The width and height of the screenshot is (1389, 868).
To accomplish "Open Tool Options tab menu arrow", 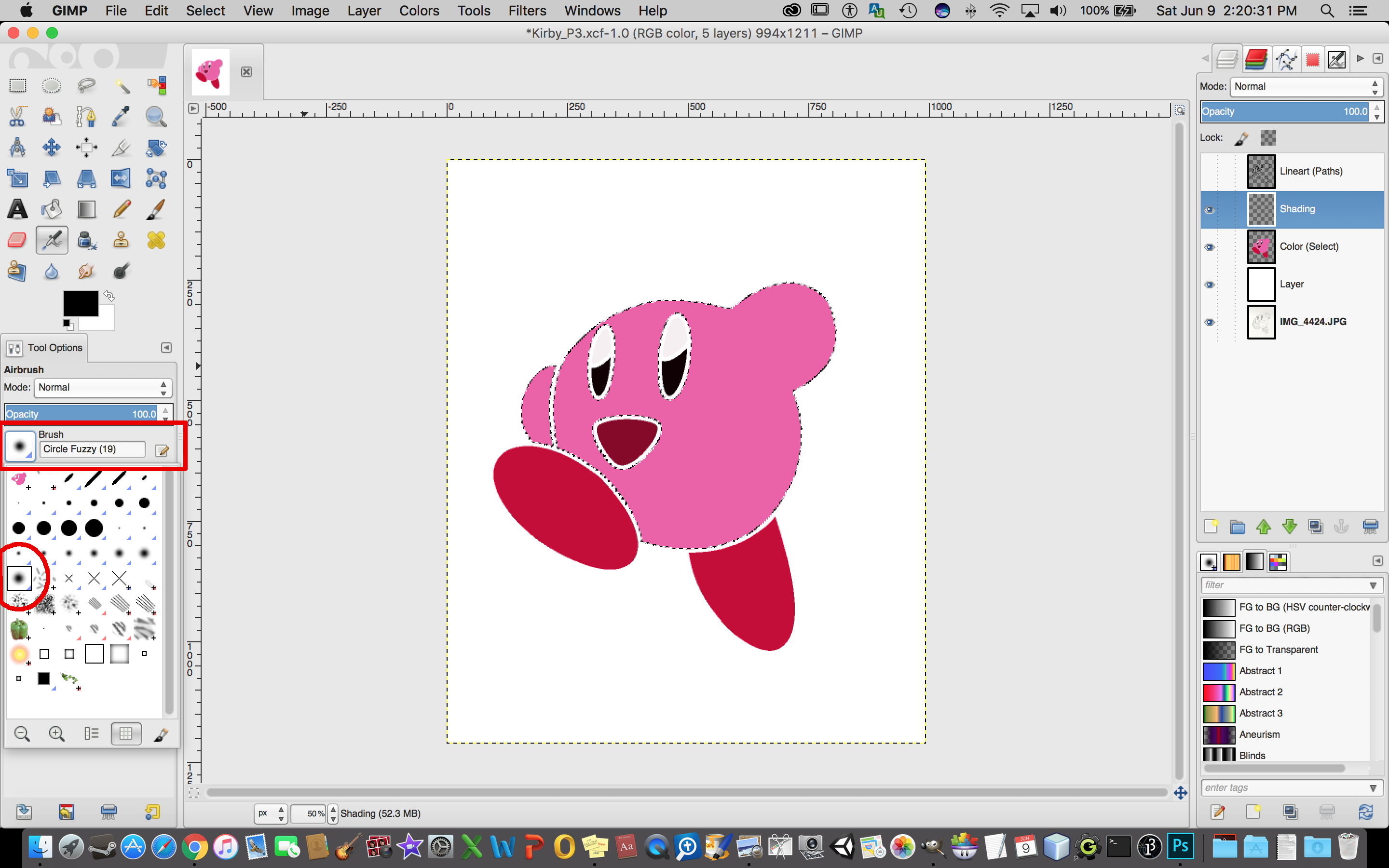I will point(166,348).
